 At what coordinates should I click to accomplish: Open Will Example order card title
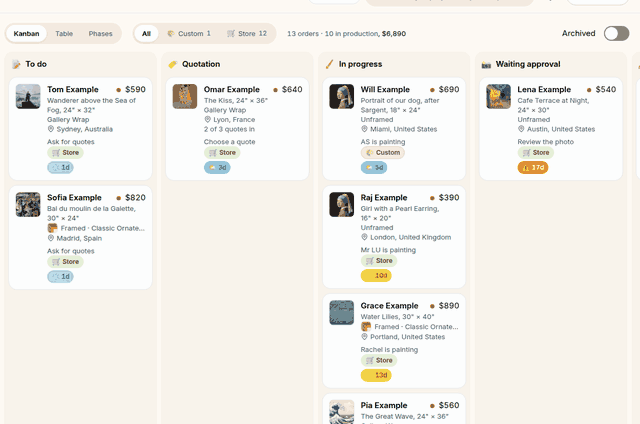pos(385,89)
